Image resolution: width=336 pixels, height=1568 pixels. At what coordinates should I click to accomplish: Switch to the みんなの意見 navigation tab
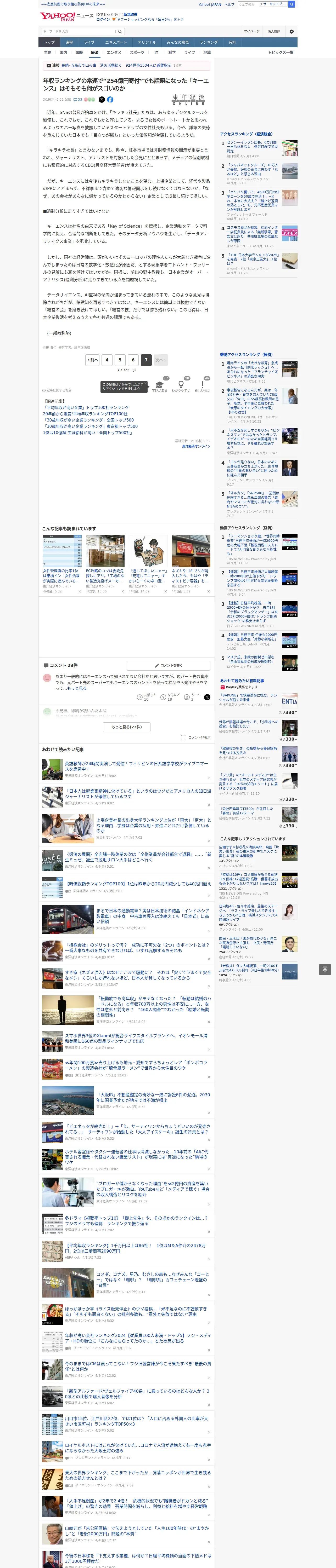pos(178,43)
